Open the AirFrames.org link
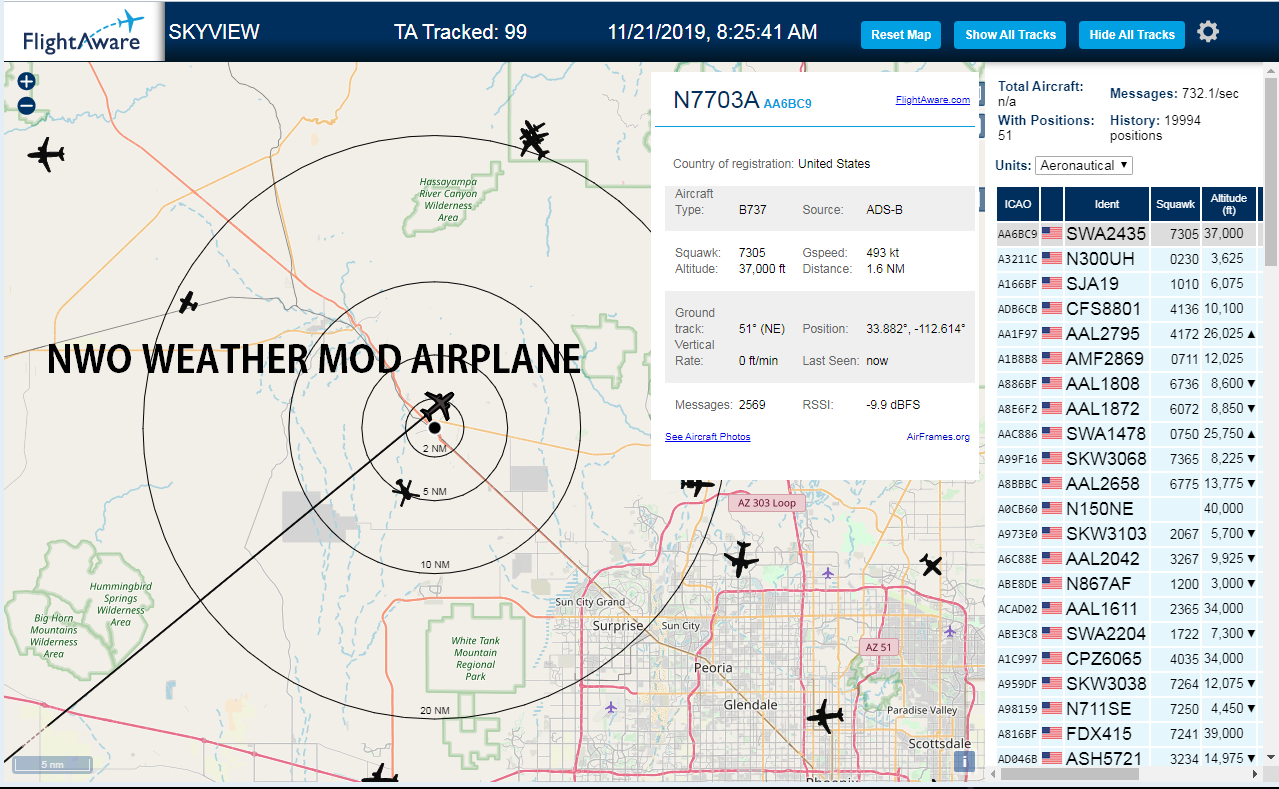Viewport: 1279px width, 789px height. coord(938,437)
